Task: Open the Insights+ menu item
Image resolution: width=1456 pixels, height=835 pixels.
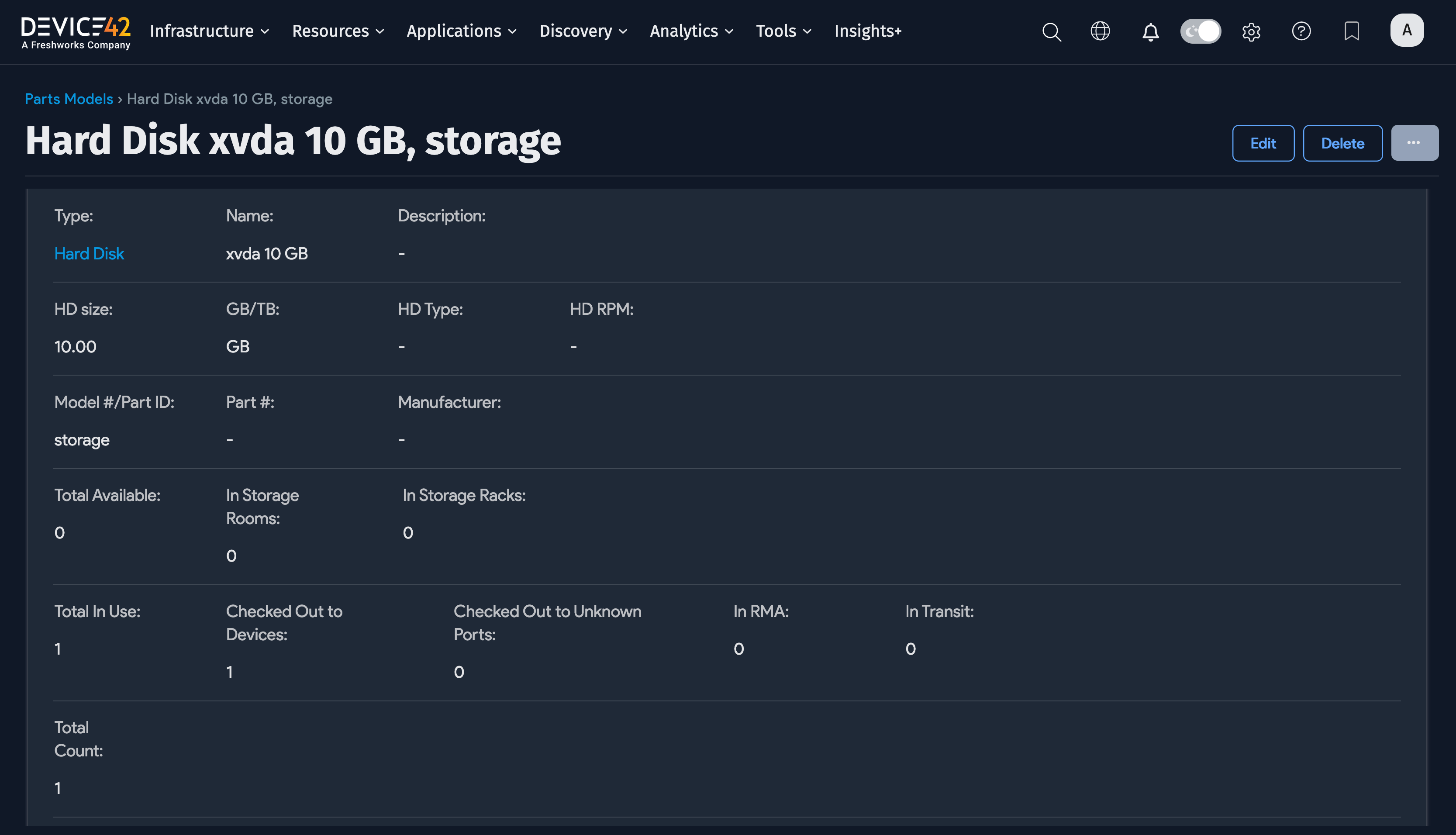Action: click(x=867, y=31)
